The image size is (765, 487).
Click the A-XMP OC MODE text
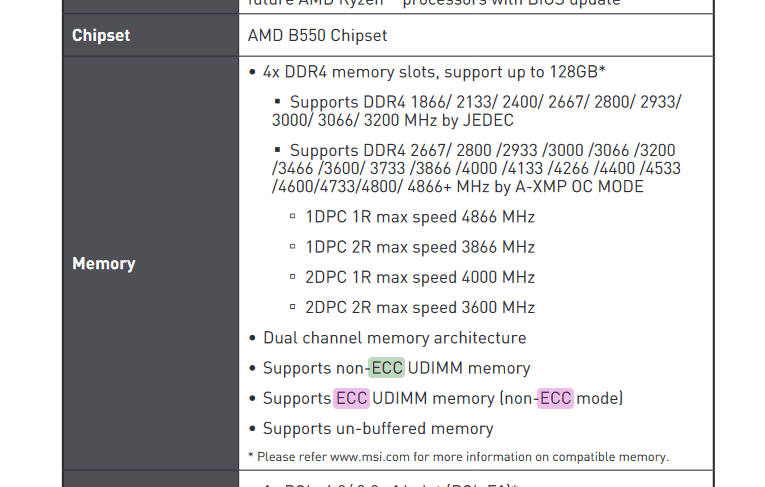(582, 187)
